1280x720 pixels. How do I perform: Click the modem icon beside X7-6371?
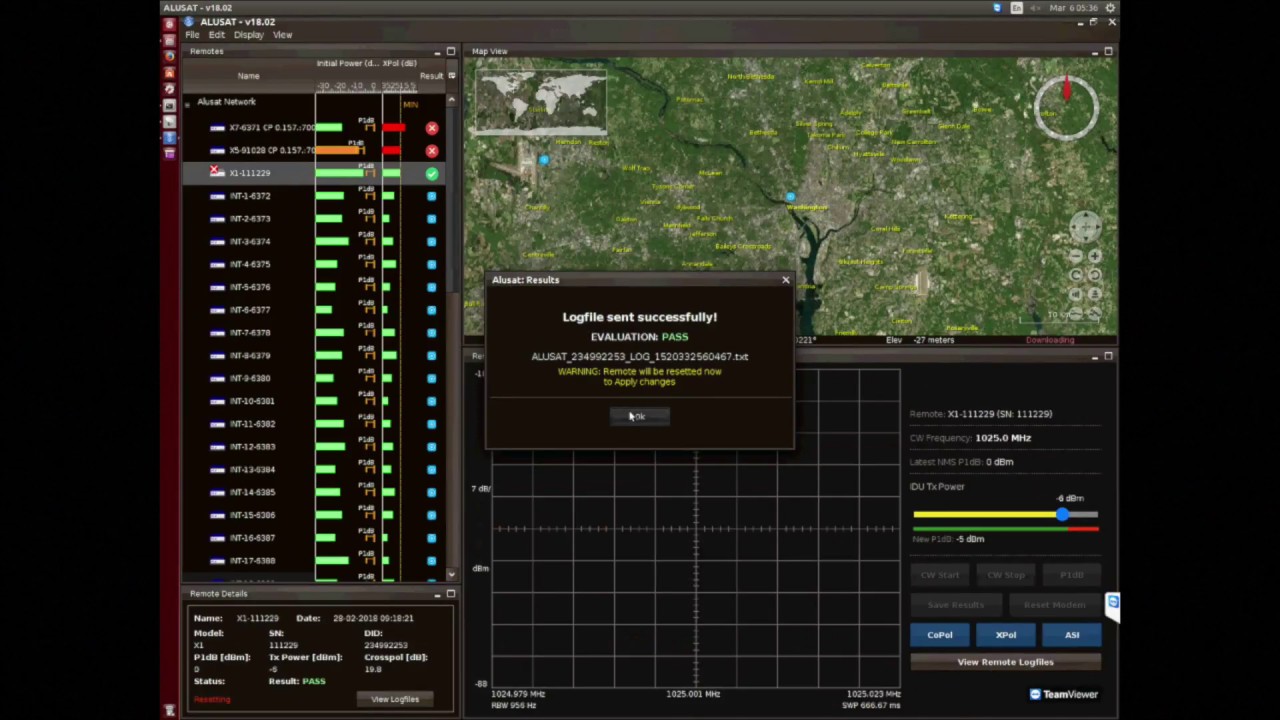[217, 128]
